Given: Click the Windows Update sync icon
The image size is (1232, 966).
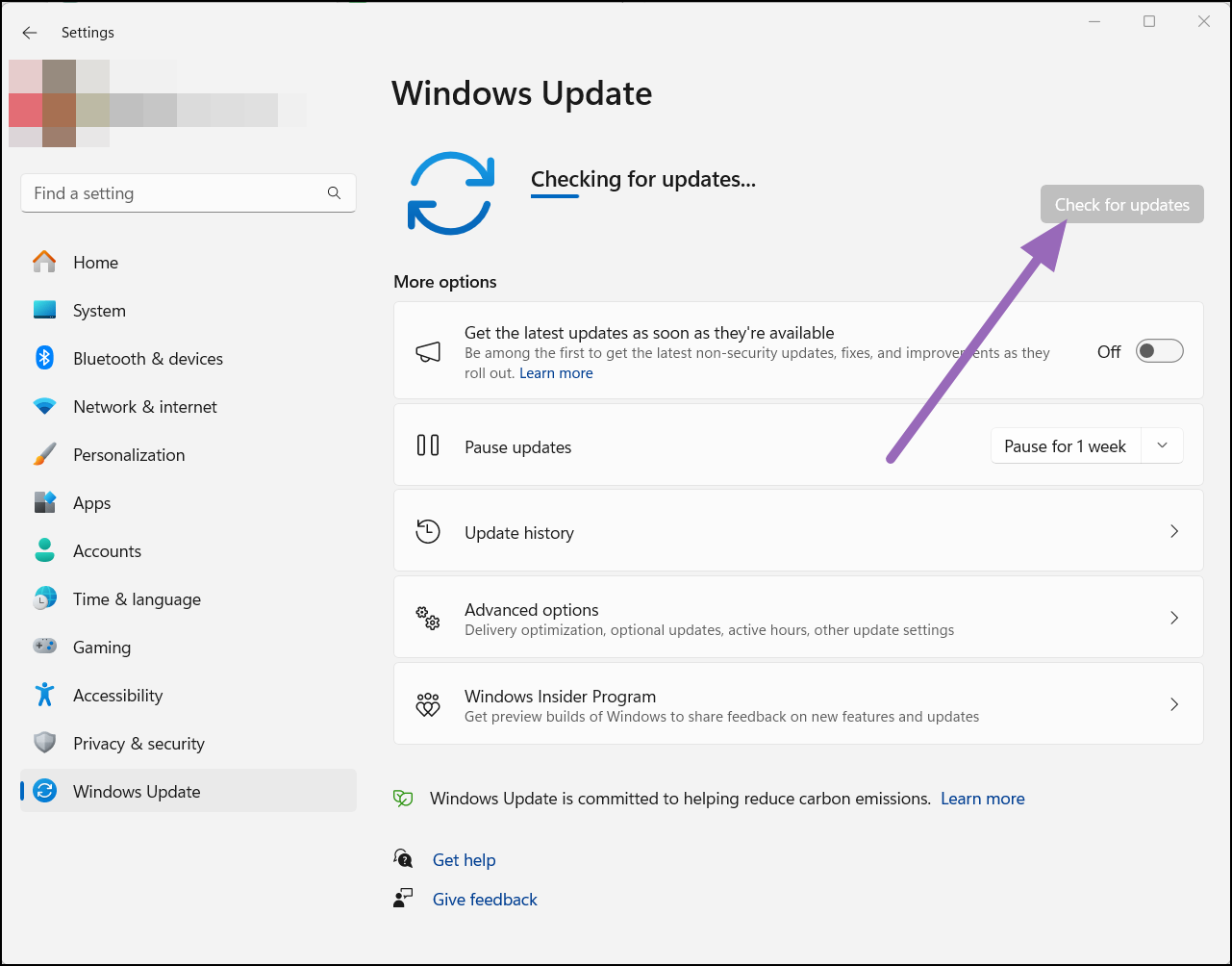Looking at the screenshot, I should [x=44, y=791].
